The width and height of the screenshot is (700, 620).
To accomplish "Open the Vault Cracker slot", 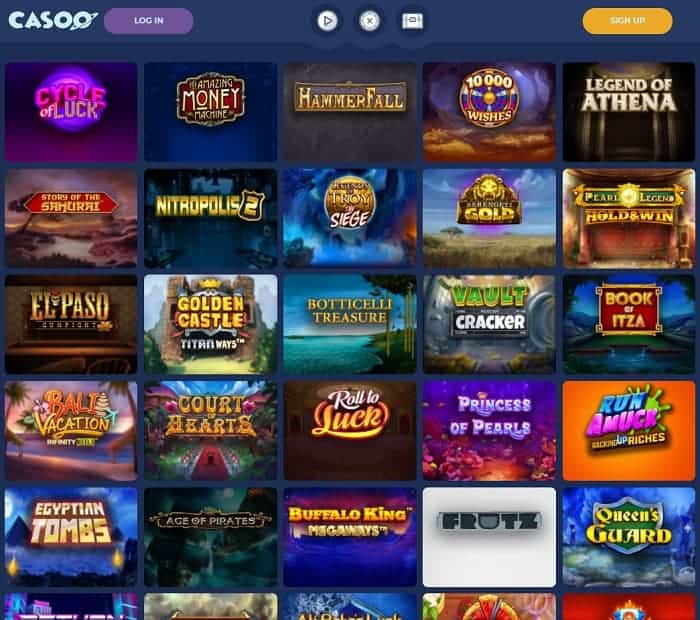I will [x=489, y=325].
